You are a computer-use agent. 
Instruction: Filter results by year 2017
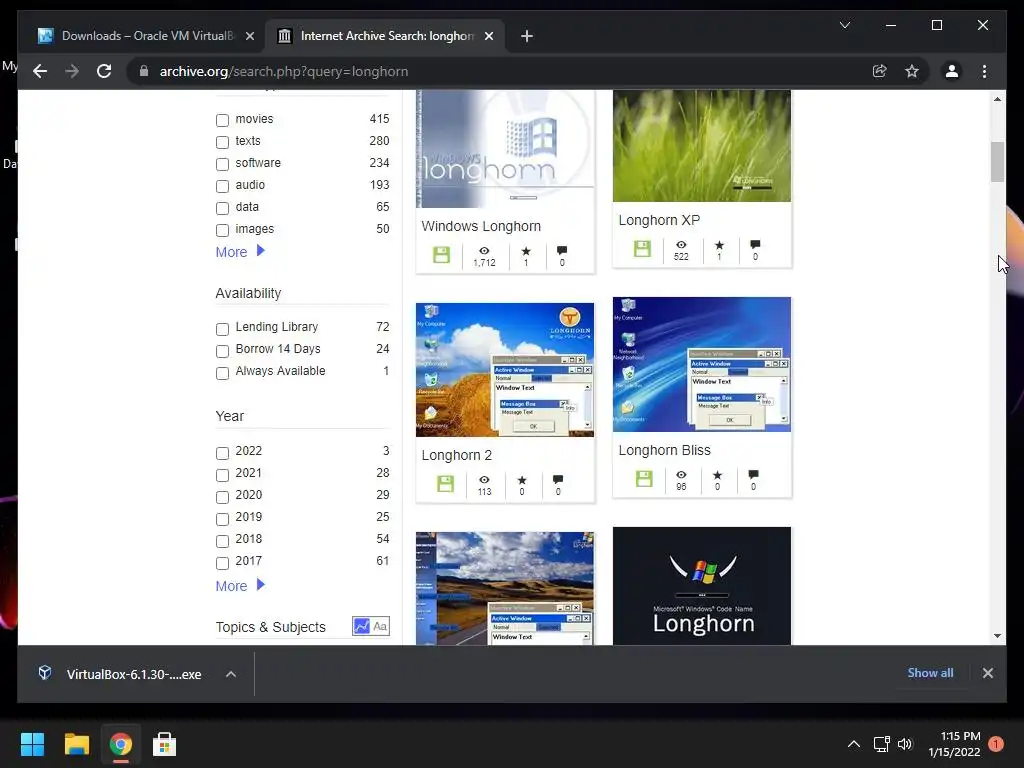222,563
